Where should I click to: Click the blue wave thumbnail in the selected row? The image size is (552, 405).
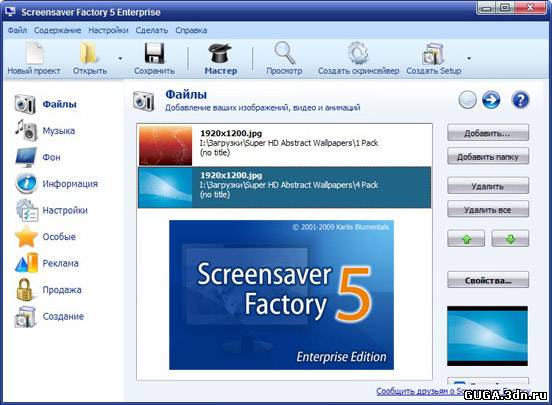(x=165, y=187)
